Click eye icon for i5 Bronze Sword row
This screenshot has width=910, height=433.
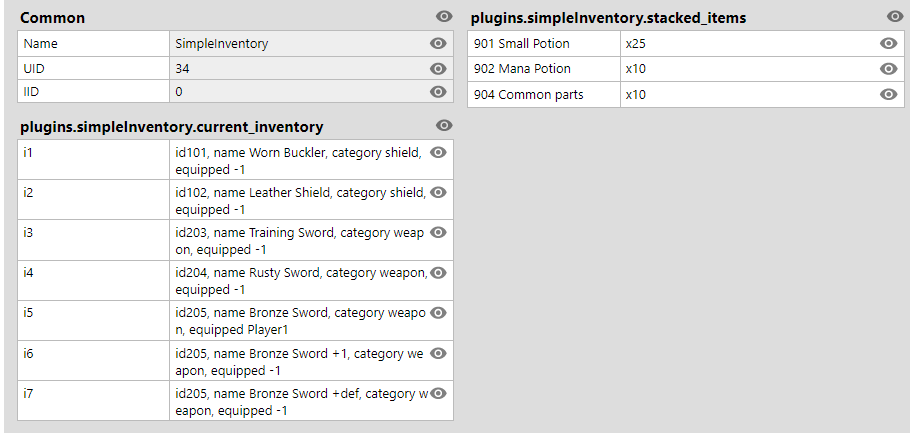click(438, 313)
